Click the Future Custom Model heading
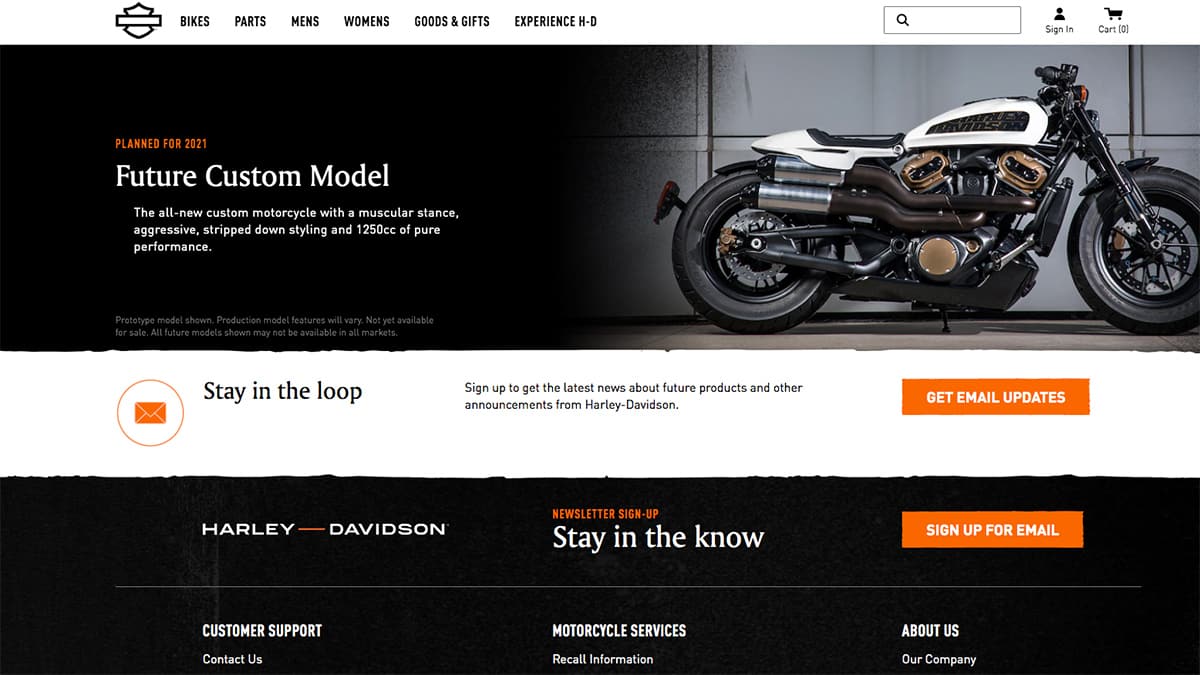This screenshot has width=1200, height=675. click(x=252, y=176)
